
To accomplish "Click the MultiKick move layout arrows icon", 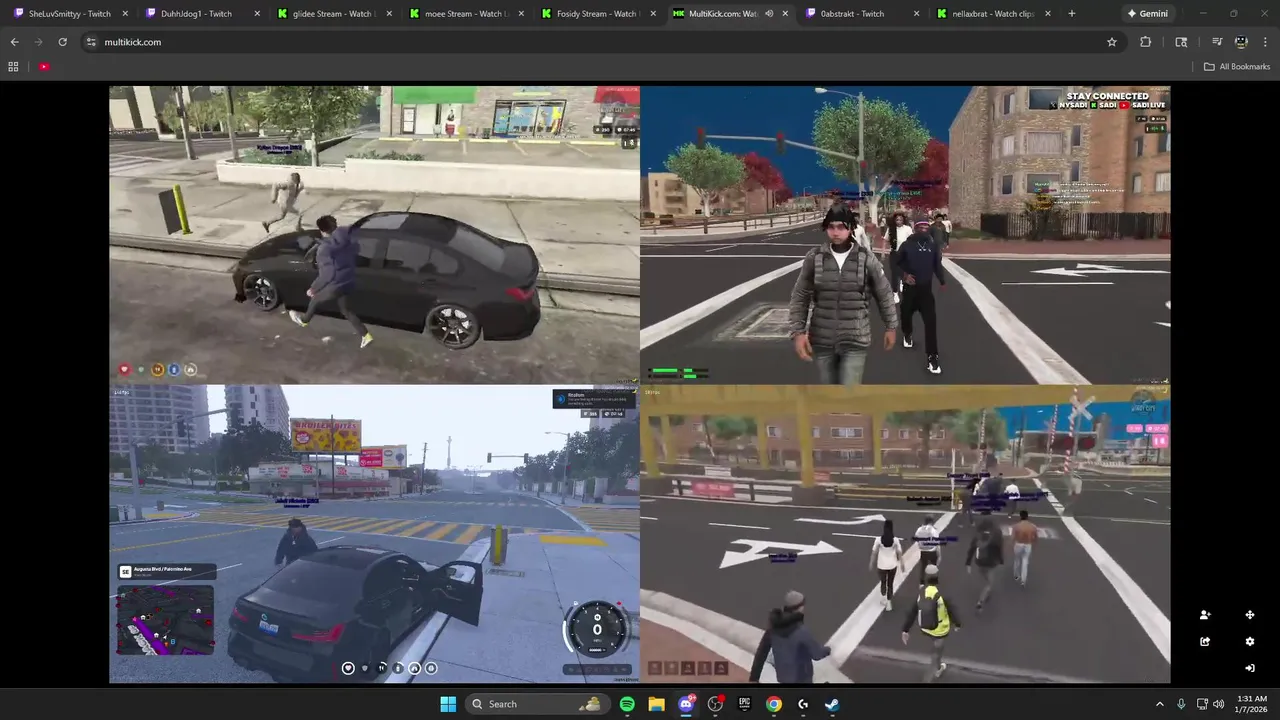I will click(x=1249, y=615).
